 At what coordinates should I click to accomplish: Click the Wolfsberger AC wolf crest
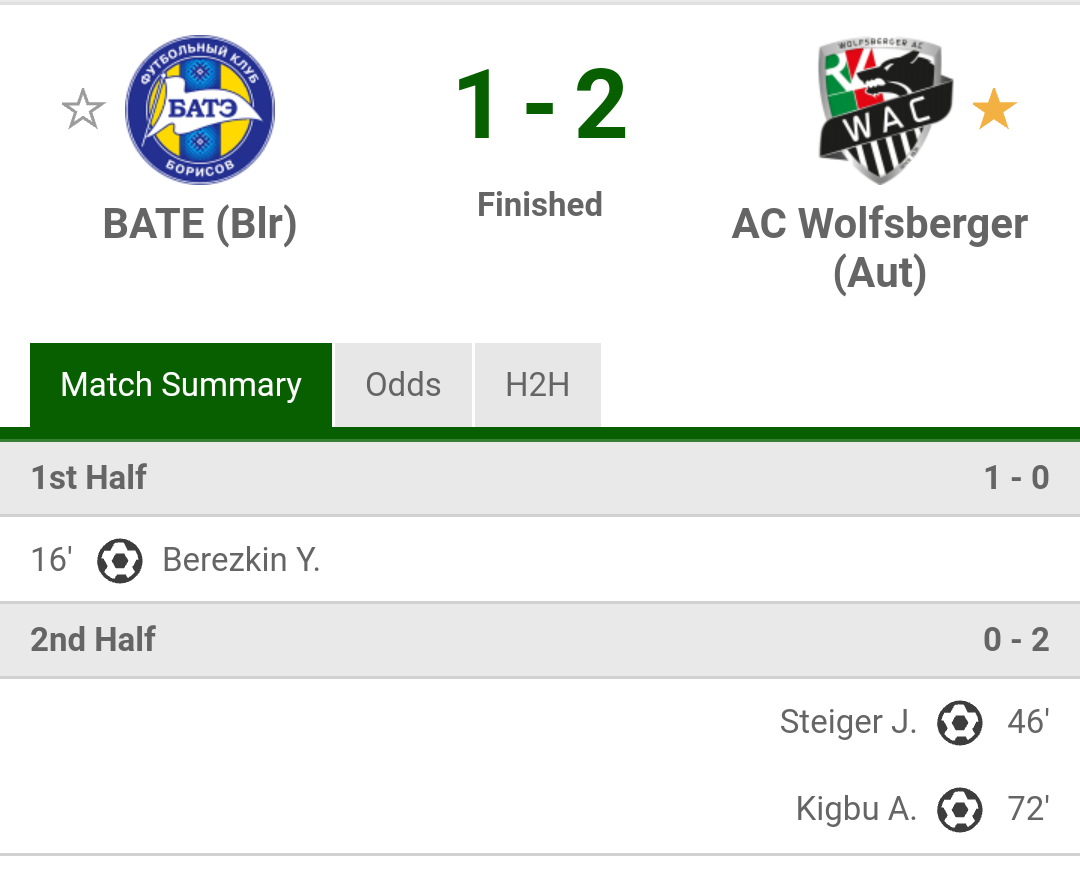885,110
